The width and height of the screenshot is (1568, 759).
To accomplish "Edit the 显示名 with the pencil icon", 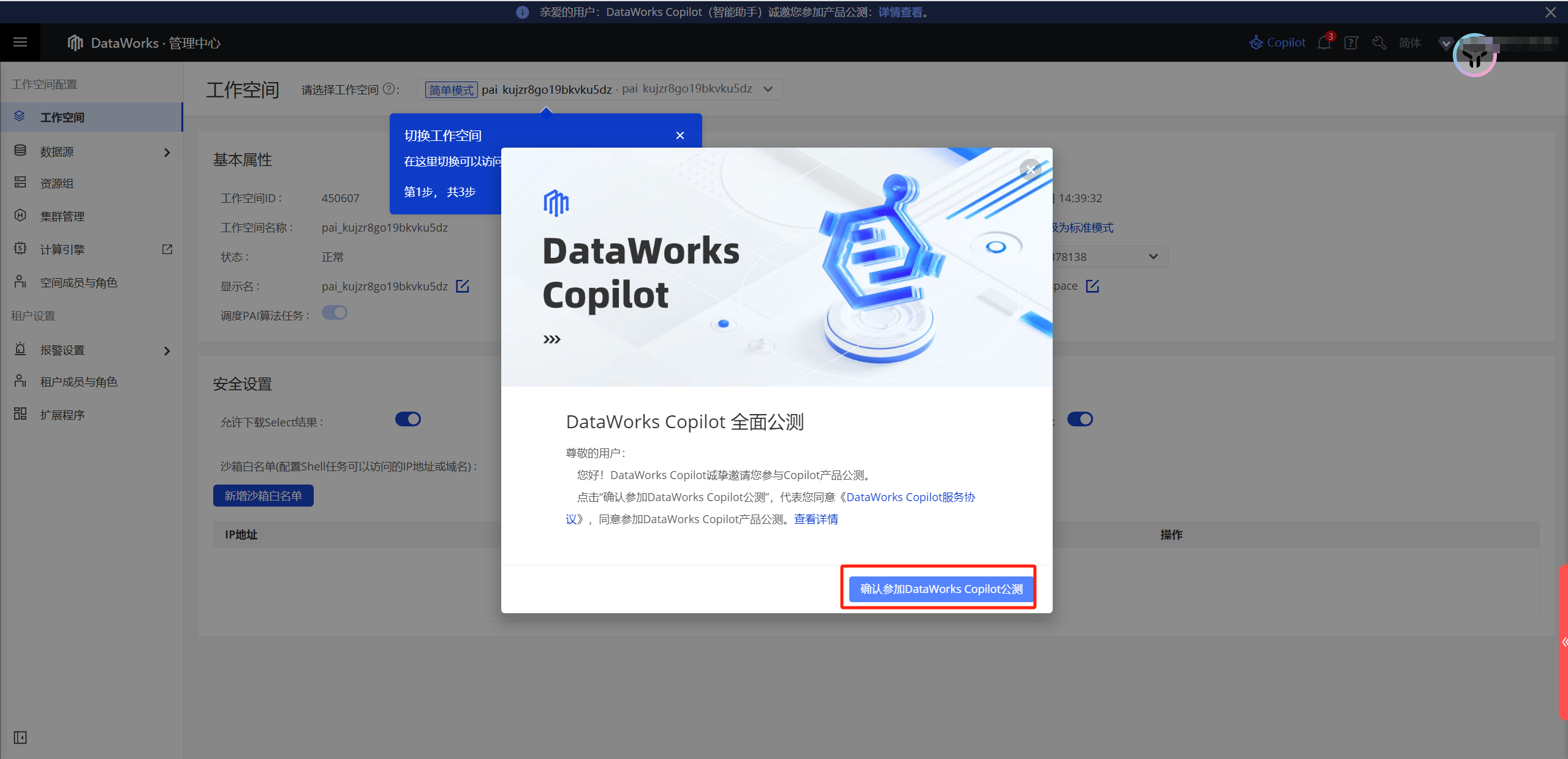I will pyautogui.click(x=463, y=285).
